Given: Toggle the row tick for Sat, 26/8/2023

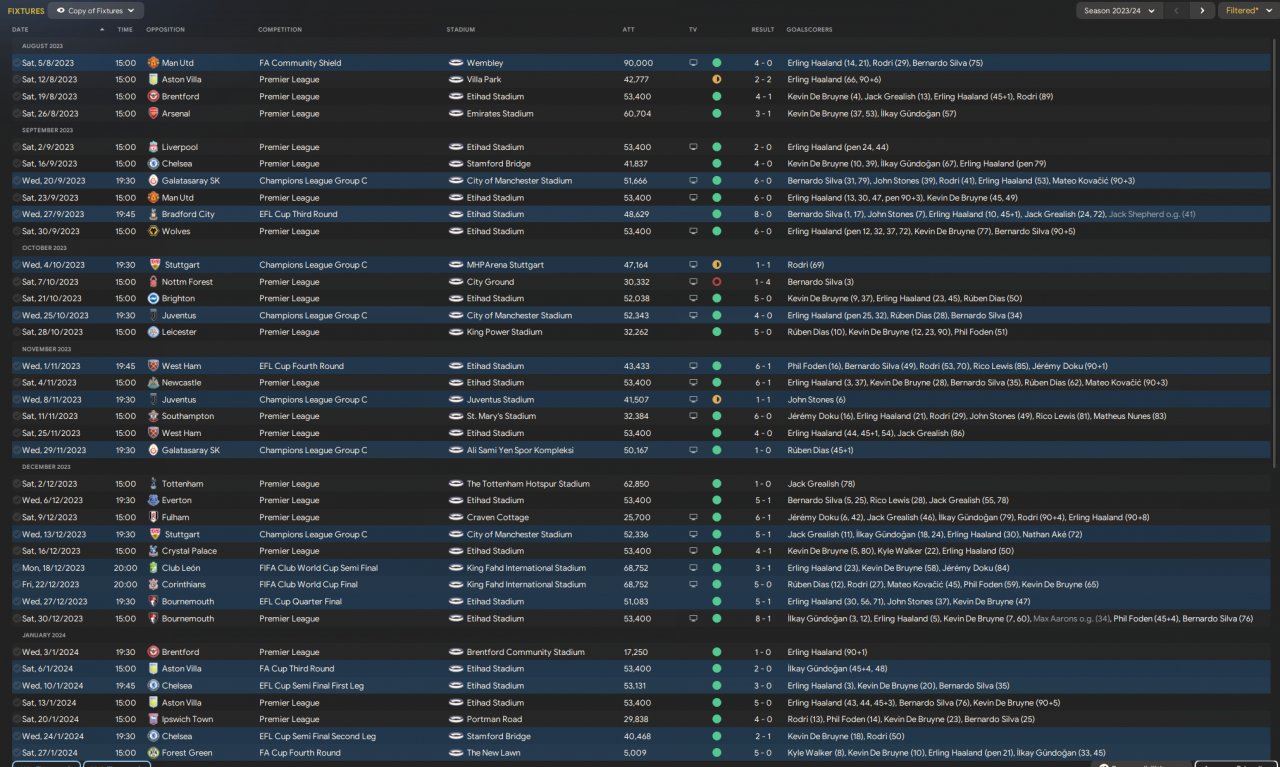Looking at the screenshot, I should [x=17, y=114].
